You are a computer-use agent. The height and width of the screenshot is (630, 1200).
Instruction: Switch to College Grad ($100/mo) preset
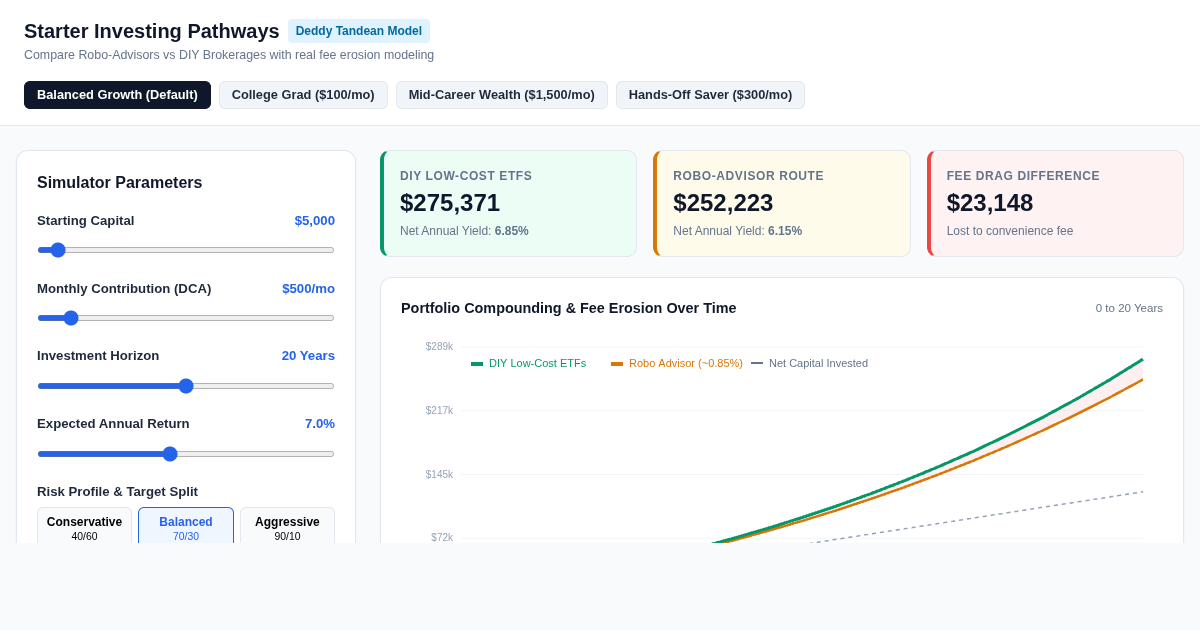(x=303, y=95)
